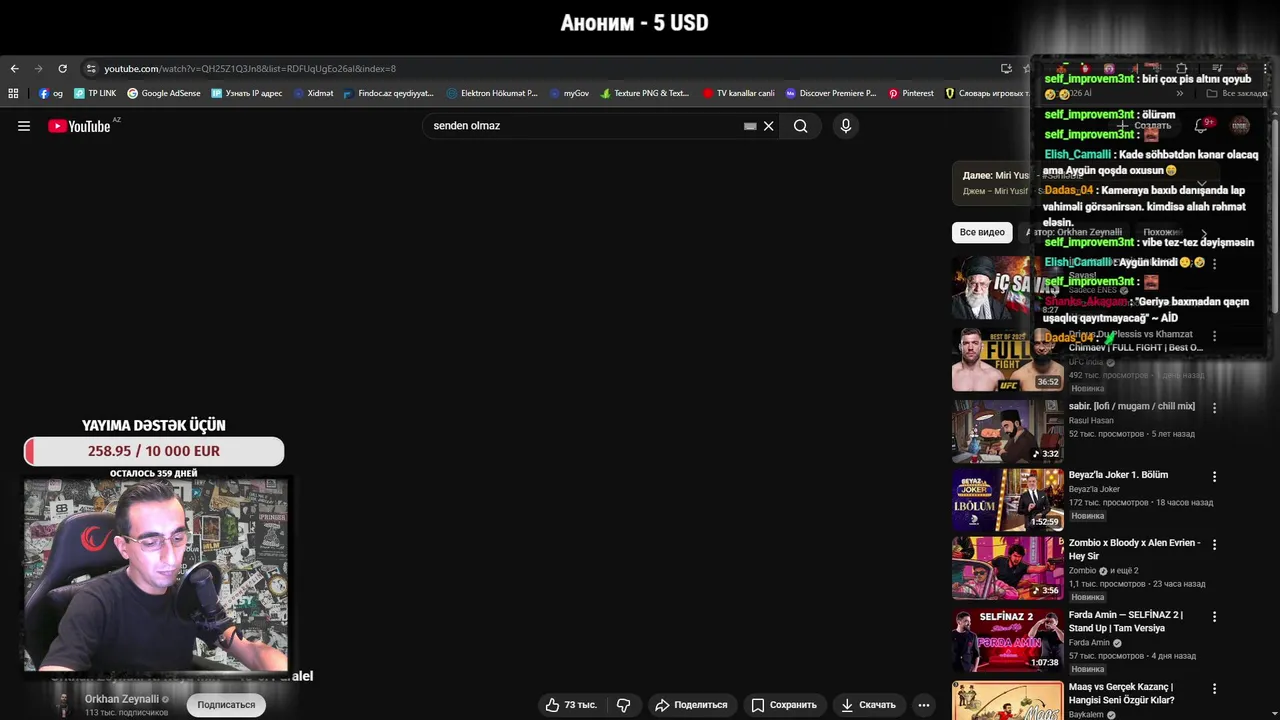Open the YouTube hamburger guide menu

point(24,126)
